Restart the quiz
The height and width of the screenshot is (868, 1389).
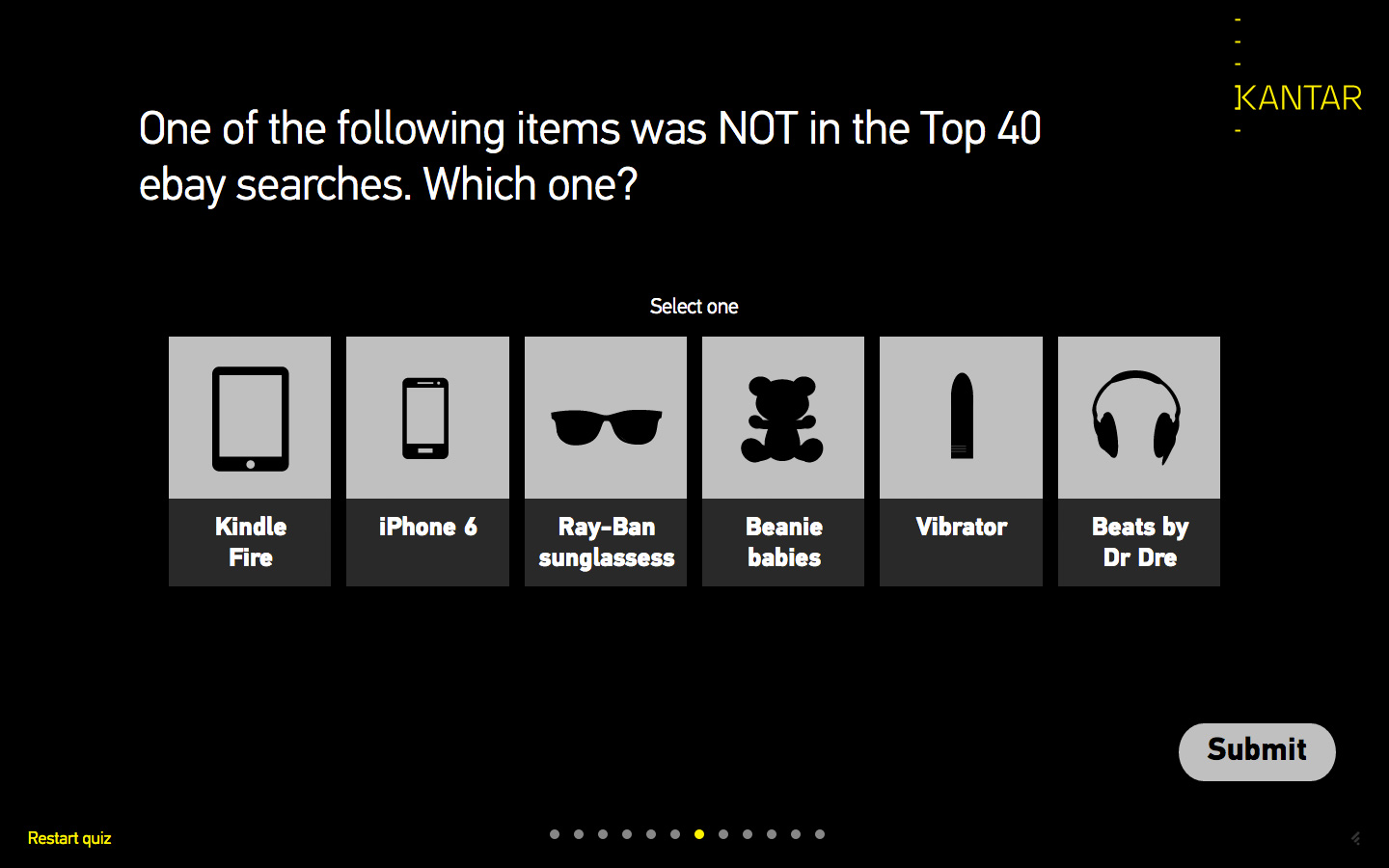coord(69,838)
